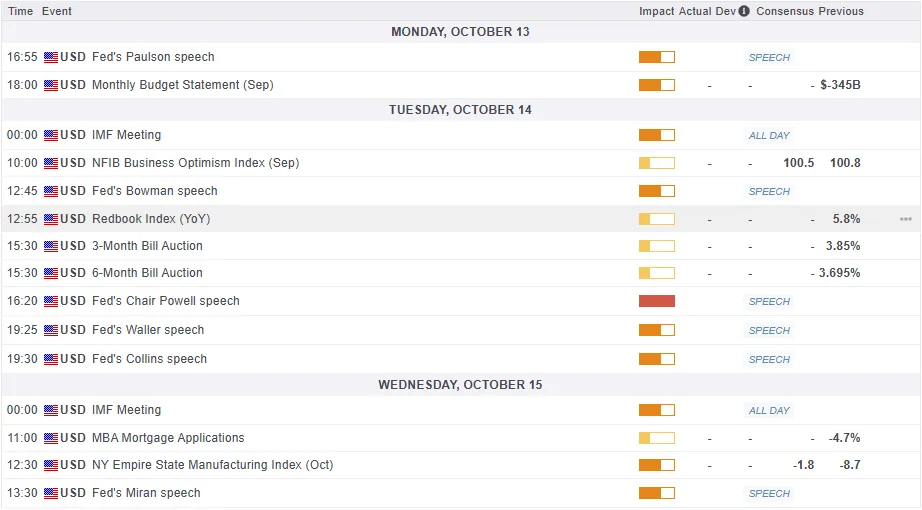Click the red impact bar for Powell speech
The width and height of the screenshot is (922, 510).
[x=656, y=301]
